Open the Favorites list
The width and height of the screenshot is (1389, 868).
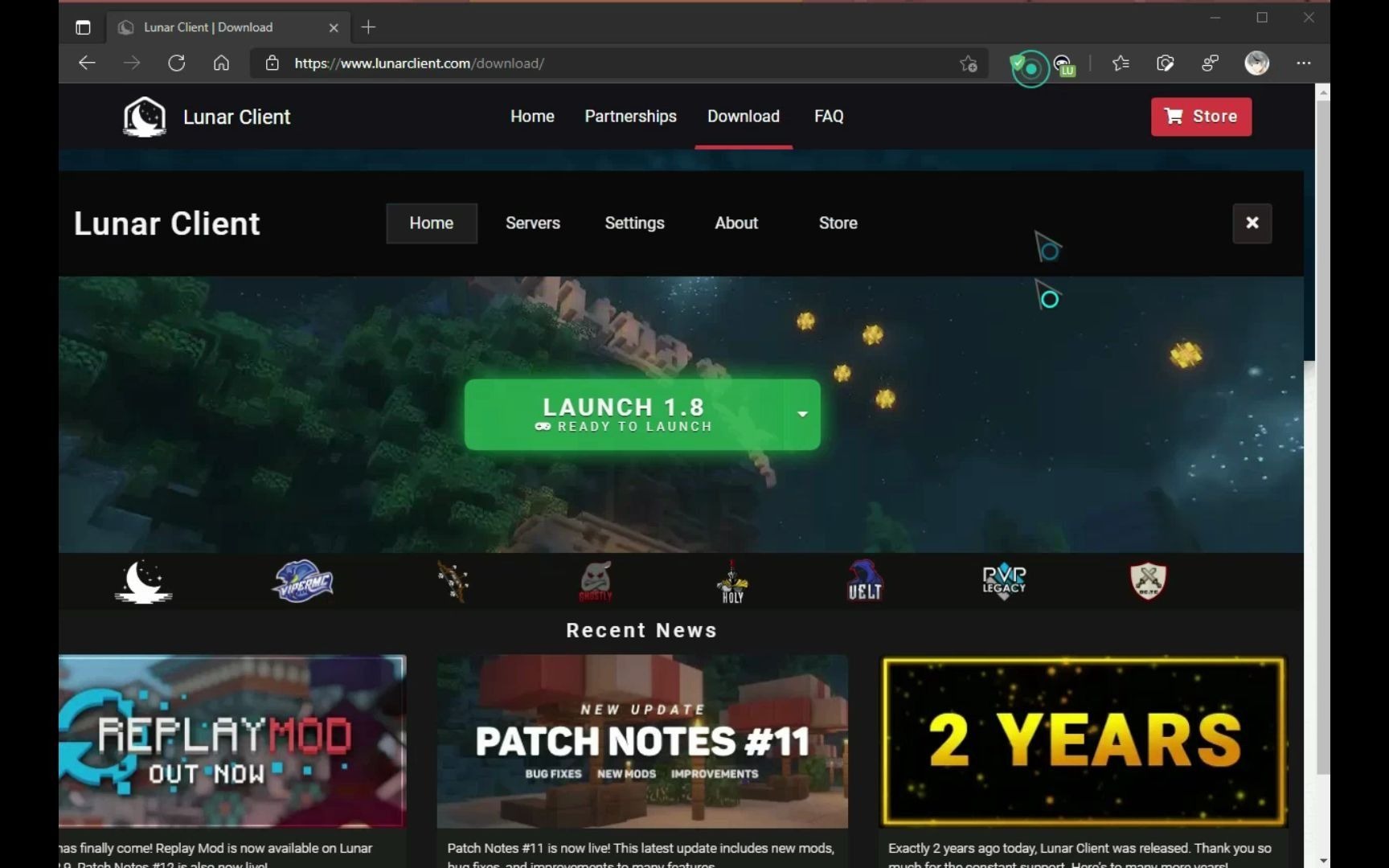[x=1121, y=63]
